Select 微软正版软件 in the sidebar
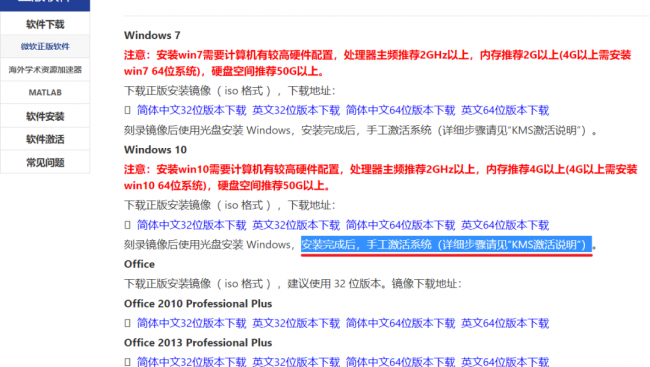Screen dimensions: 650x367 coord(45,46)
